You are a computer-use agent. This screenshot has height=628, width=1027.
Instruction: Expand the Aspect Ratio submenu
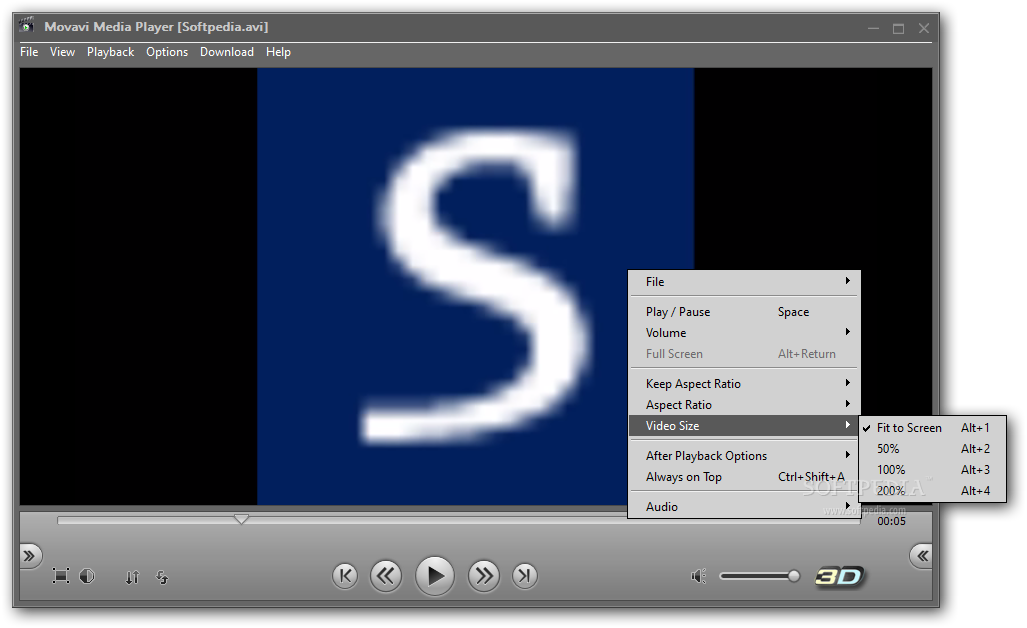click(744, 405)
